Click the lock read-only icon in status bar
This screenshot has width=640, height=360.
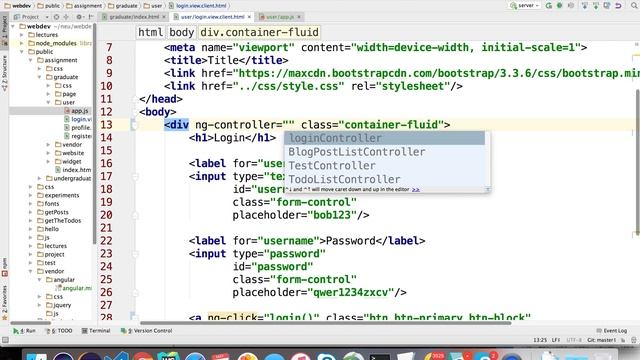pos(623,340)
